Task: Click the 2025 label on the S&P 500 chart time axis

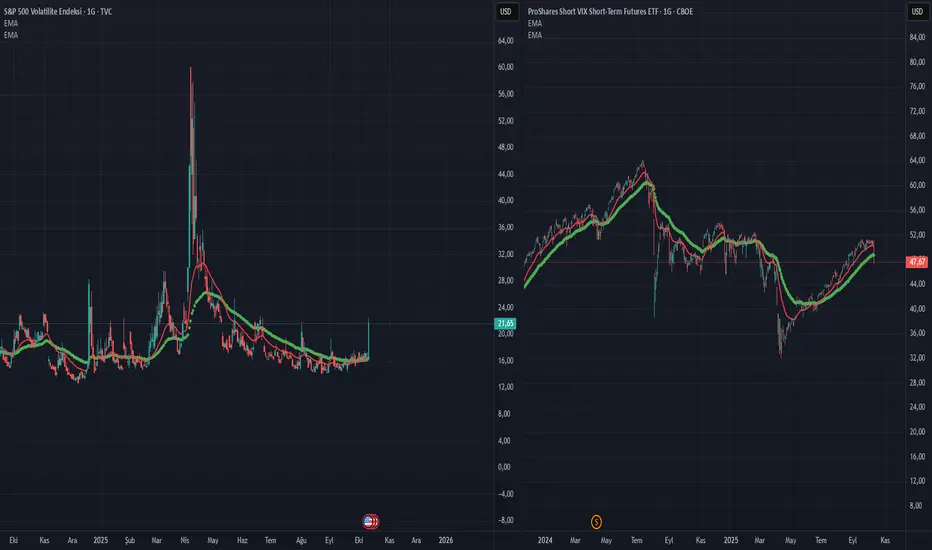Action: (x=100, y=540)
